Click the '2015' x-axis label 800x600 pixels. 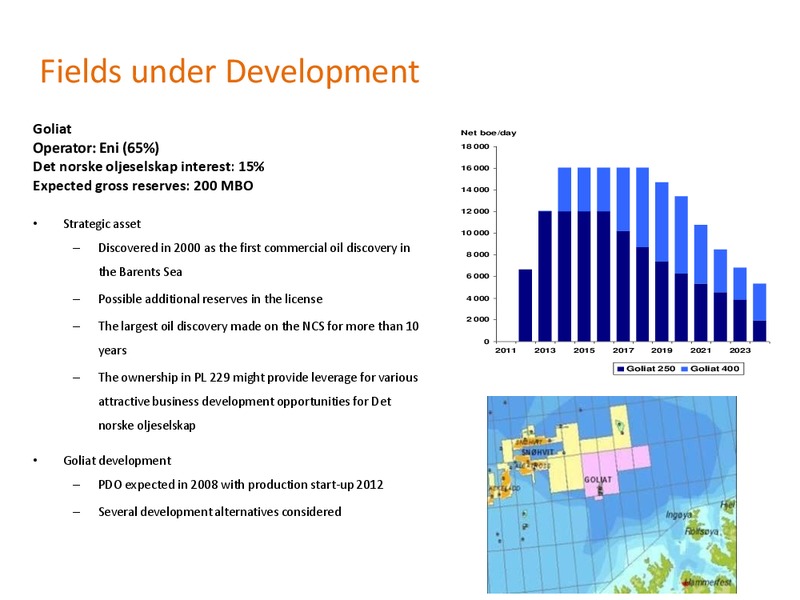click(584, 351)
